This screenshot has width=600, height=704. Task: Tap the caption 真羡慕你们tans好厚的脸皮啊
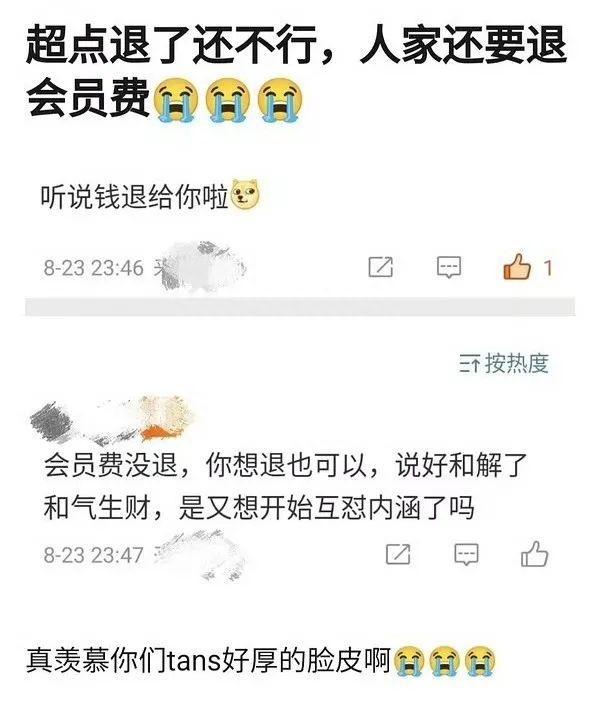(208, 660)
